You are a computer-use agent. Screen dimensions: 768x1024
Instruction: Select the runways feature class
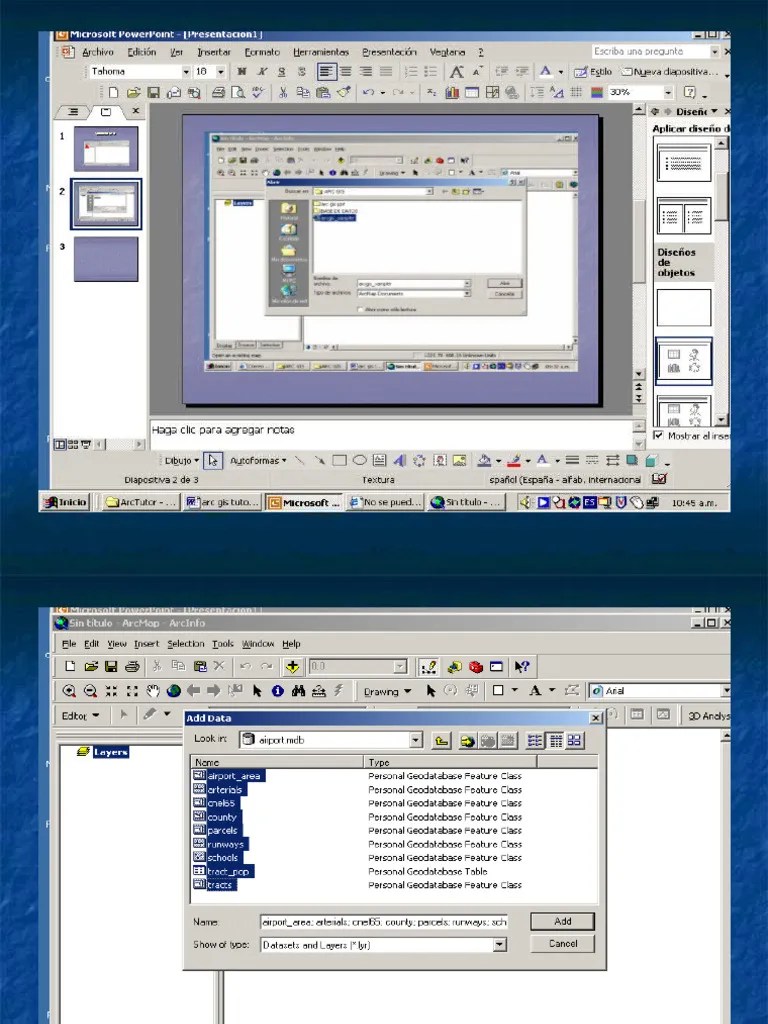coord(221,844)
